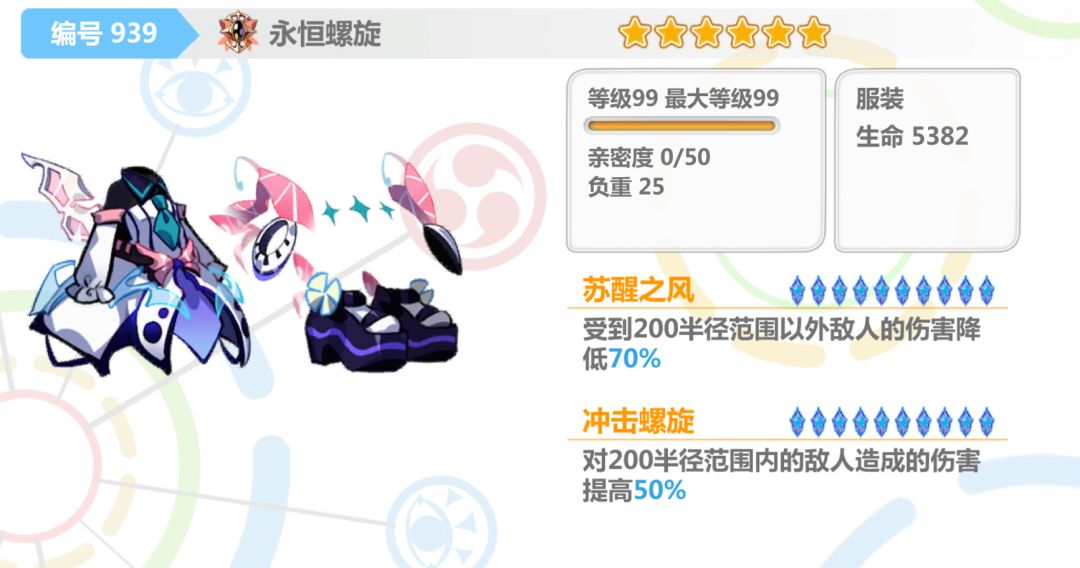1080x568 pixels.
Task: Select the purple platform shoes item
Action: click(382, 328)
